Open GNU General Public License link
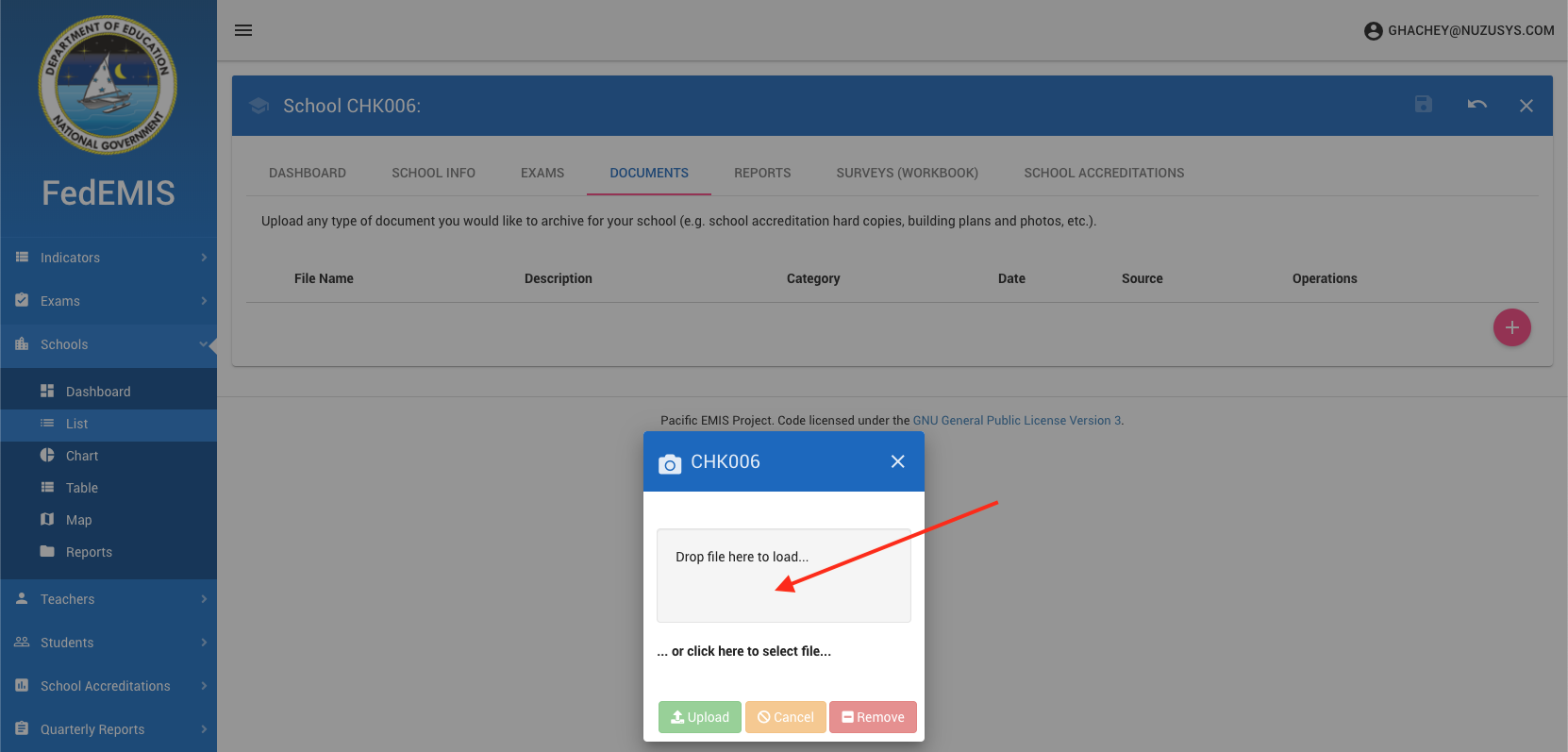Screen dimensions: 1568x752 click(1017, 421)
